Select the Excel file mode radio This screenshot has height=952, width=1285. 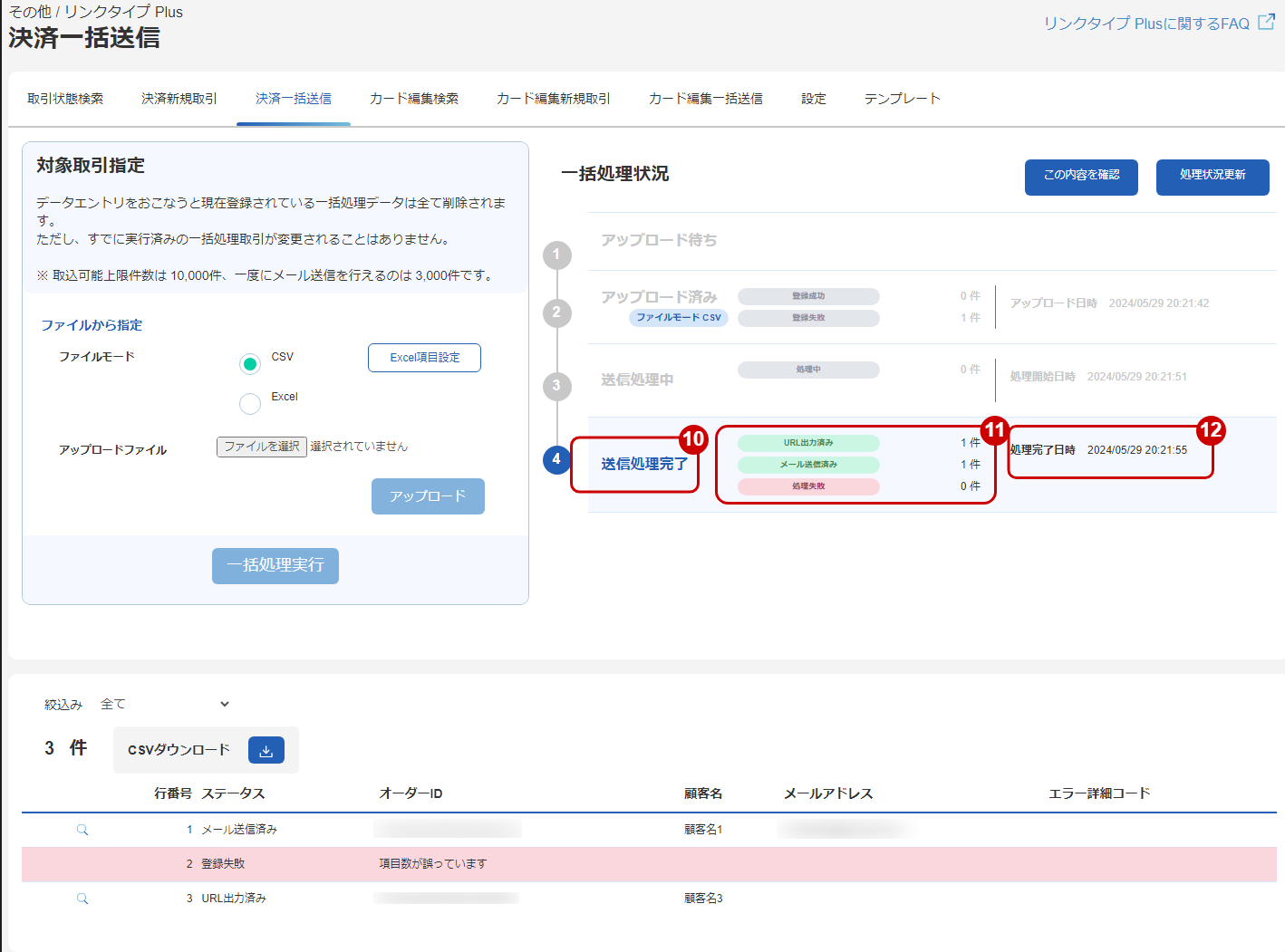pyautogui.click(x=250, y=403)
